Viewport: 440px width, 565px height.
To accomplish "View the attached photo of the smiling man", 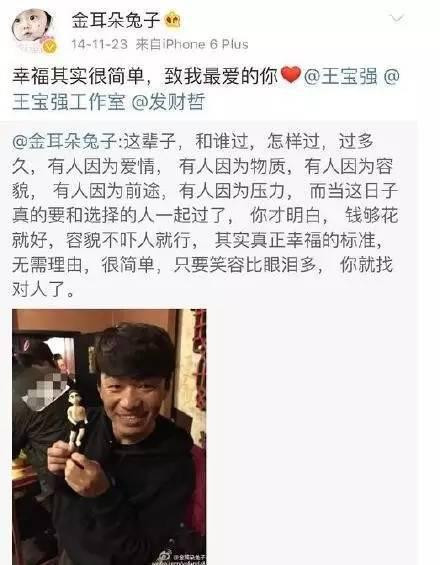I will (x=109, y=437).
